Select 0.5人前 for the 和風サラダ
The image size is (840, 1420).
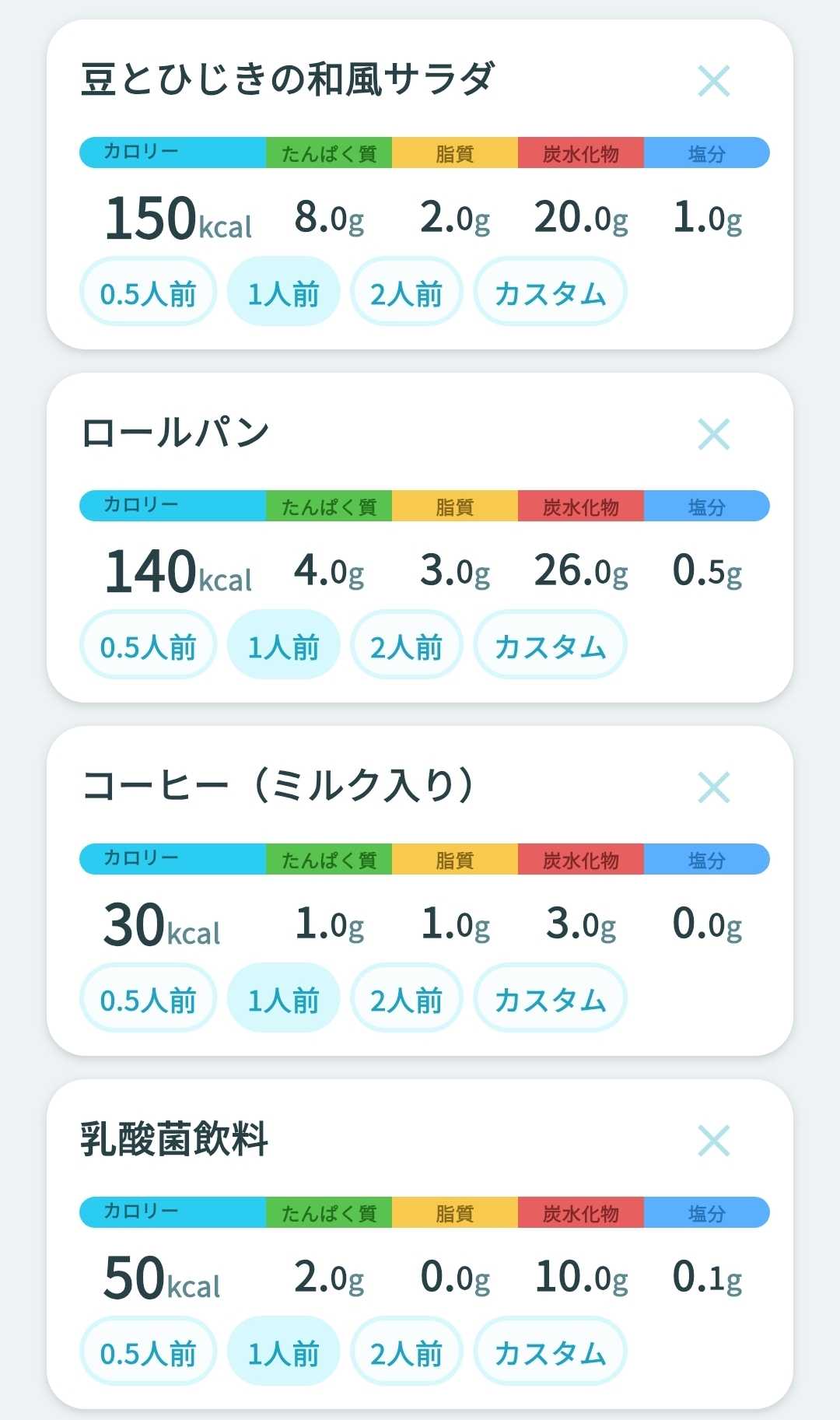coord(148,292)
